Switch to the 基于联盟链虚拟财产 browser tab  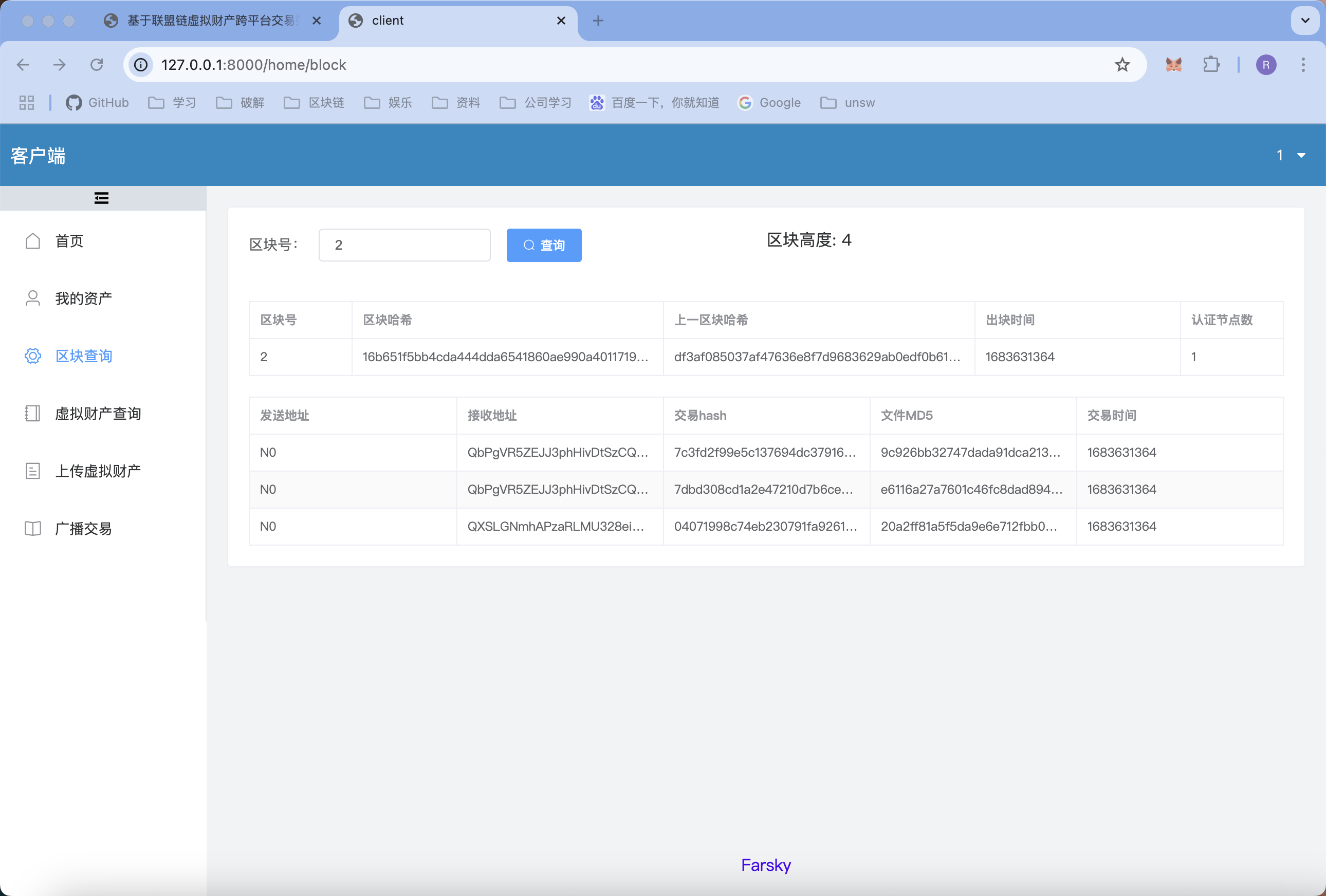pos(211,21)
